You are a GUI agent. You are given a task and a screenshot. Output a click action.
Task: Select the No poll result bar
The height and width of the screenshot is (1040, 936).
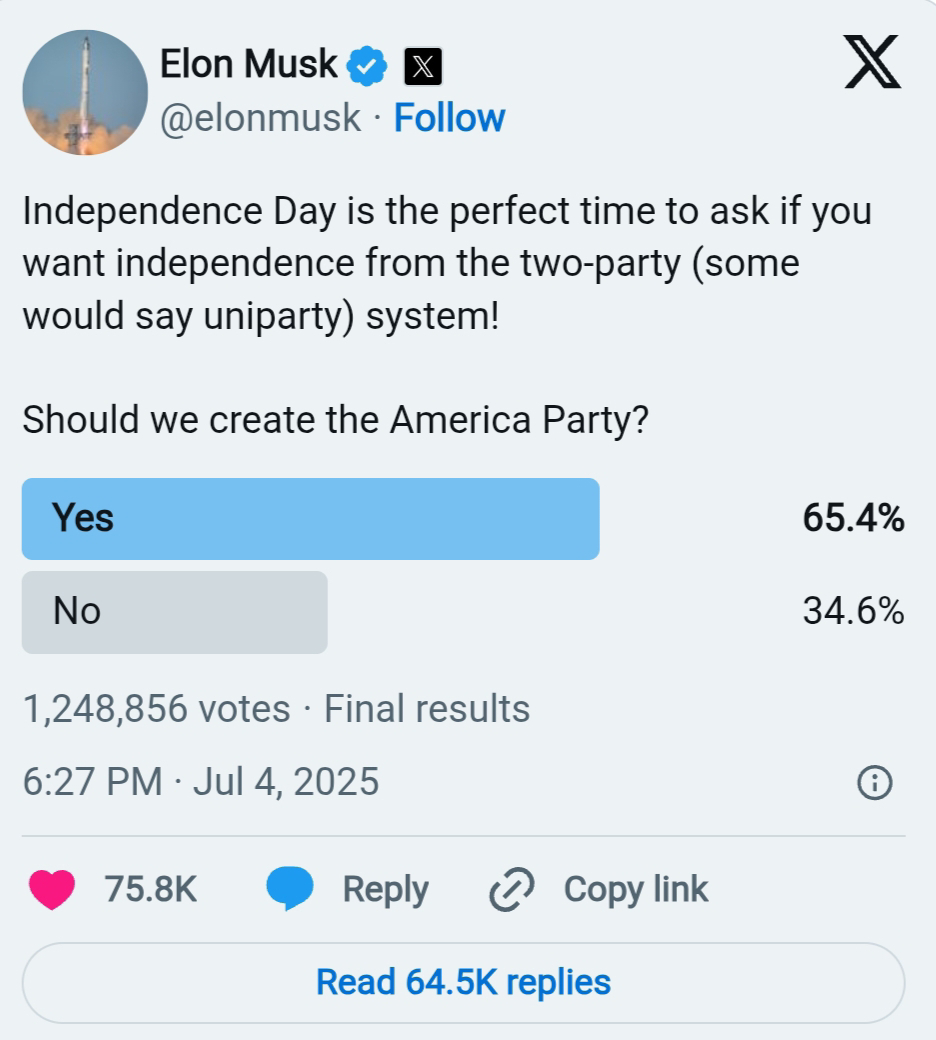click(175, 612)
